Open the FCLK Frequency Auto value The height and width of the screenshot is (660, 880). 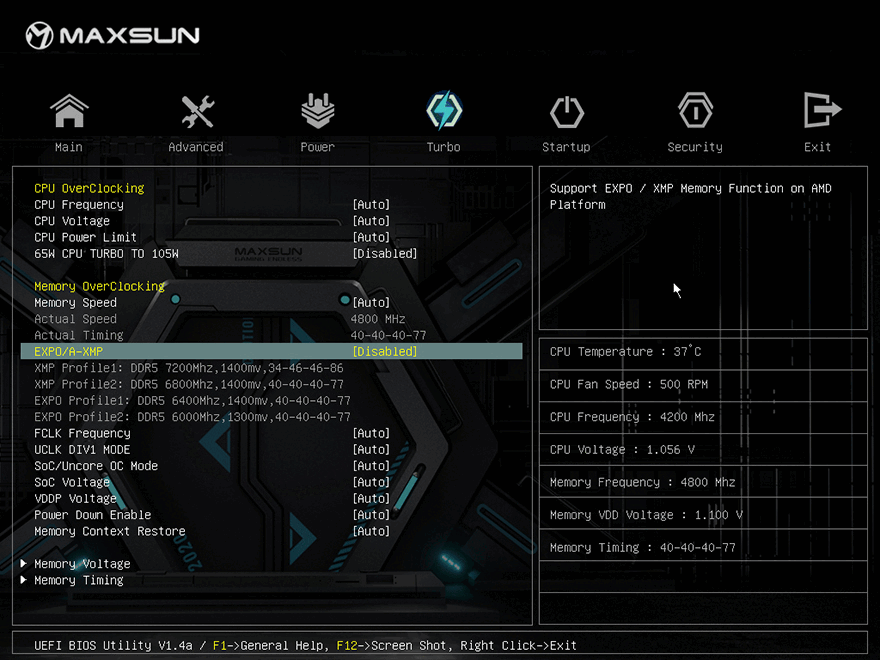point(371,433)
